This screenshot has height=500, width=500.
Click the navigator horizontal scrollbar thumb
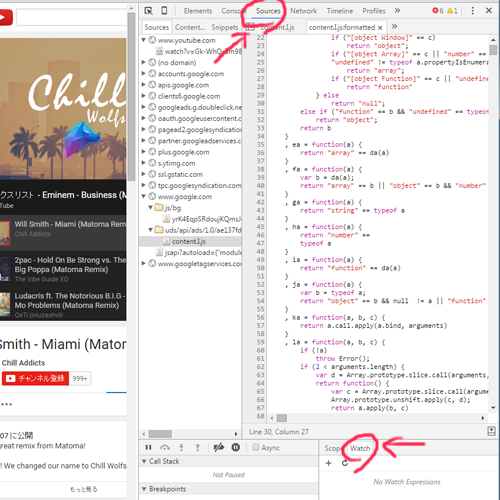[x=160, y=434]
